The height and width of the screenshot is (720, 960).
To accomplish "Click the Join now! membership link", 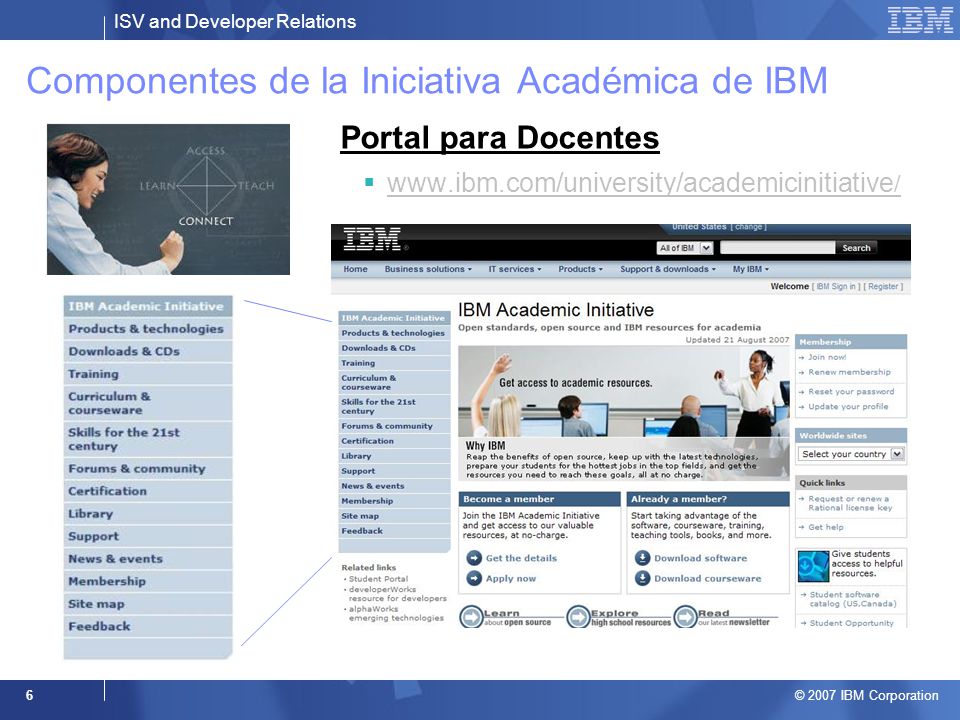I will [x=827, y=357].
